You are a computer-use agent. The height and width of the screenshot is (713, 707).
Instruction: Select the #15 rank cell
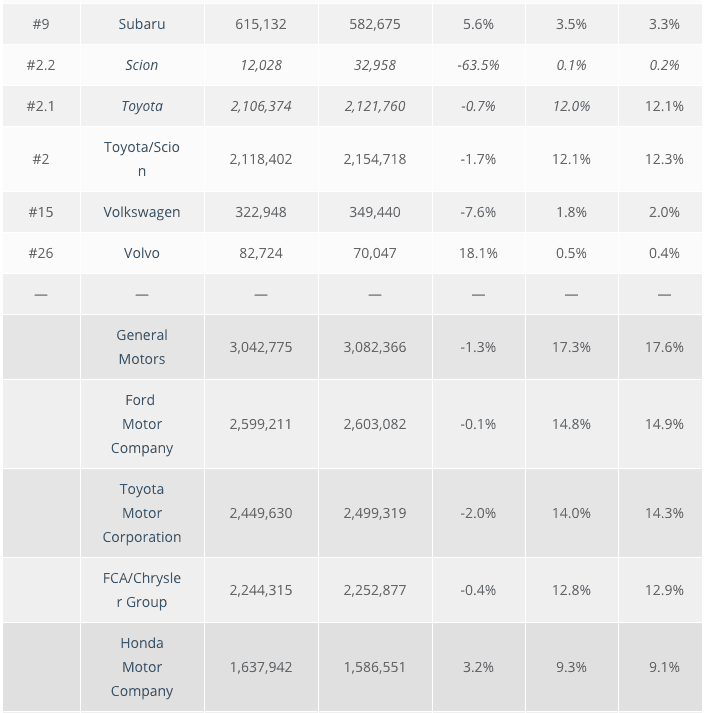40,212
